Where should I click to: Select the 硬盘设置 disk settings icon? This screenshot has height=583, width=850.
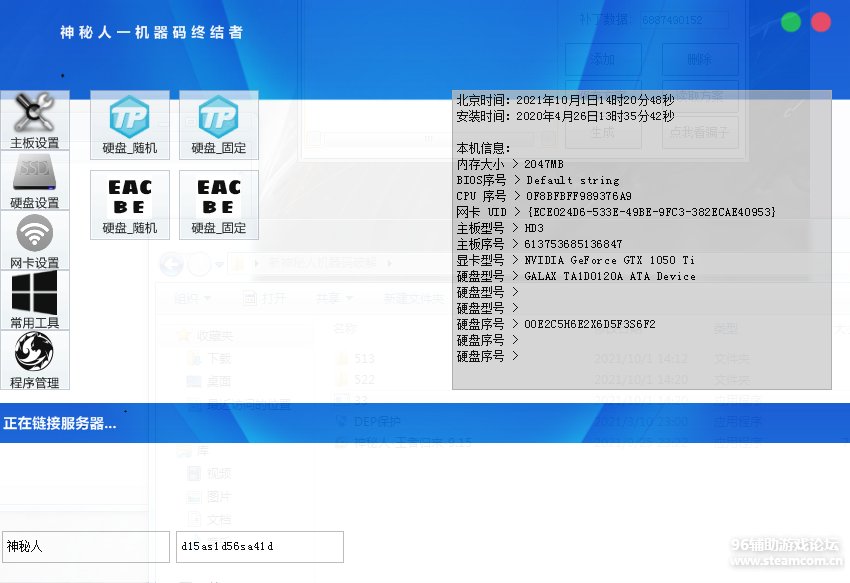35,179
